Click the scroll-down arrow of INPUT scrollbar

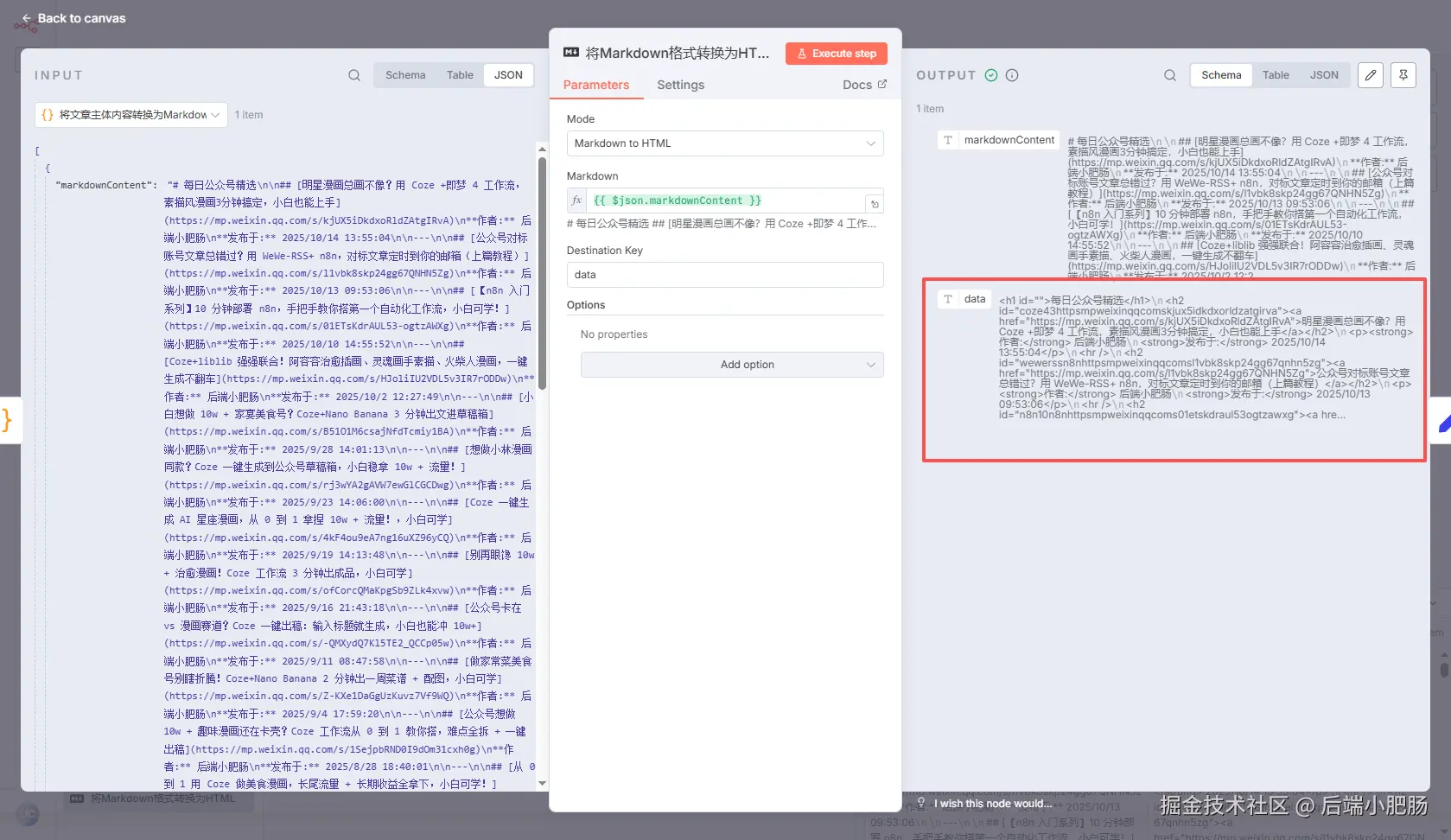pyautogui.click(x=542, y=784)
